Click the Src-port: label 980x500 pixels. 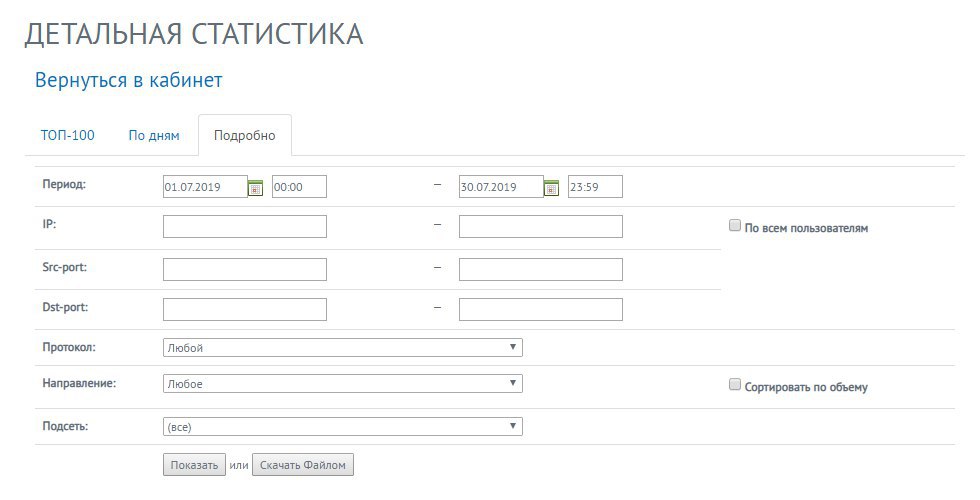(x=65, y=268)
